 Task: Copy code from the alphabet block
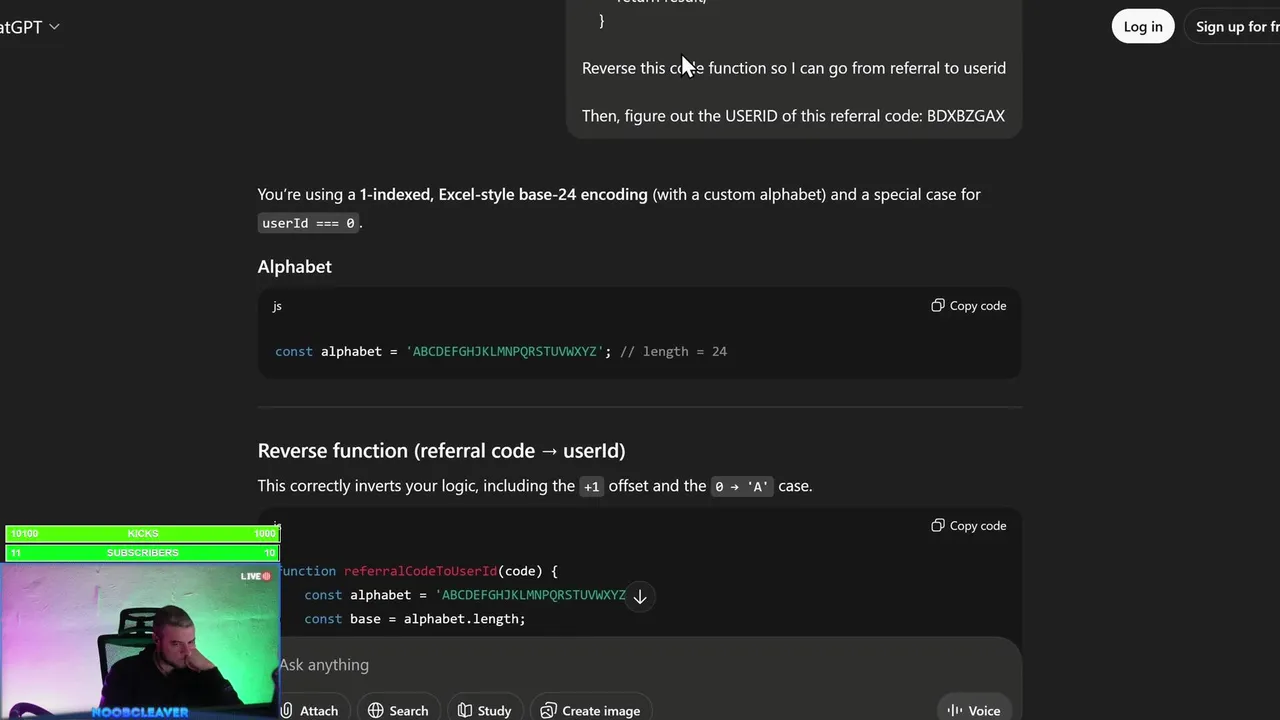pos(968,306)
